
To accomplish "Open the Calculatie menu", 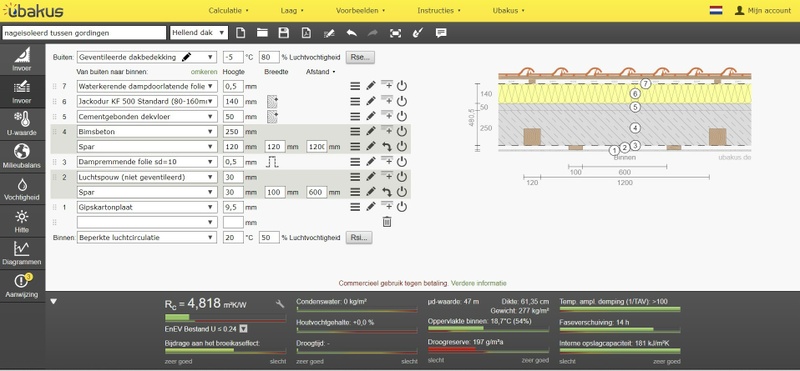I will point(229,10).
